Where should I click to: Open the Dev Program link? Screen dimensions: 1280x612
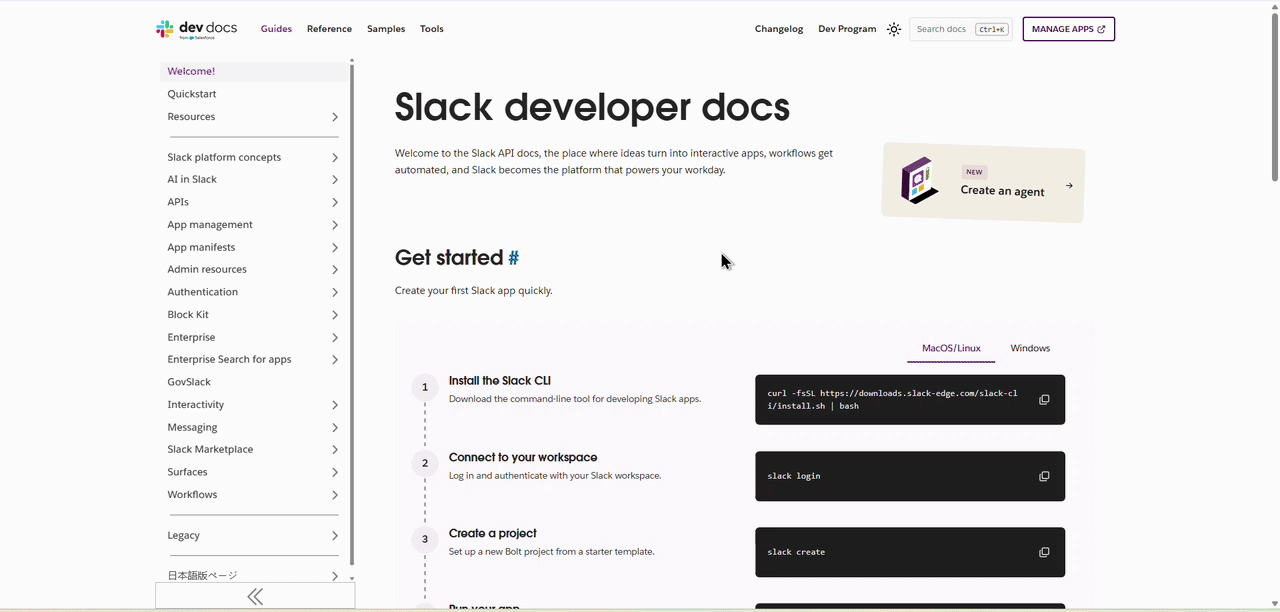(x=847, y=29)
